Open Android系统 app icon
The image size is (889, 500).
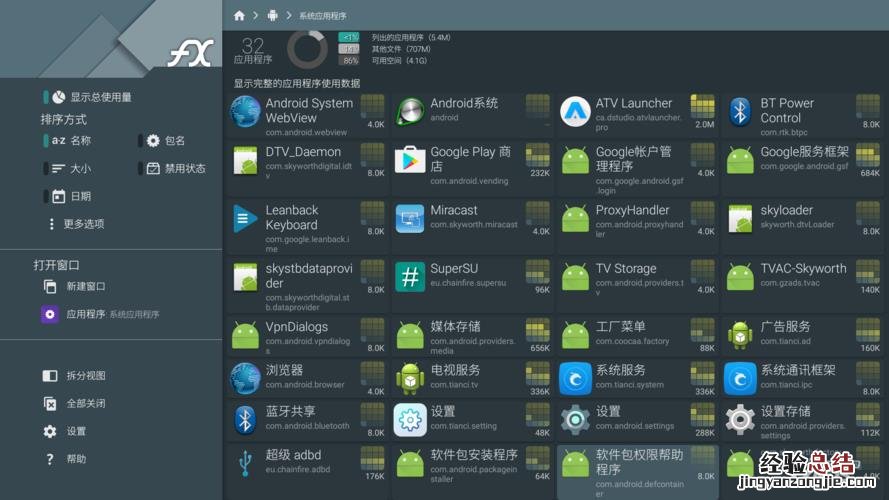click(x=410, y=111)
